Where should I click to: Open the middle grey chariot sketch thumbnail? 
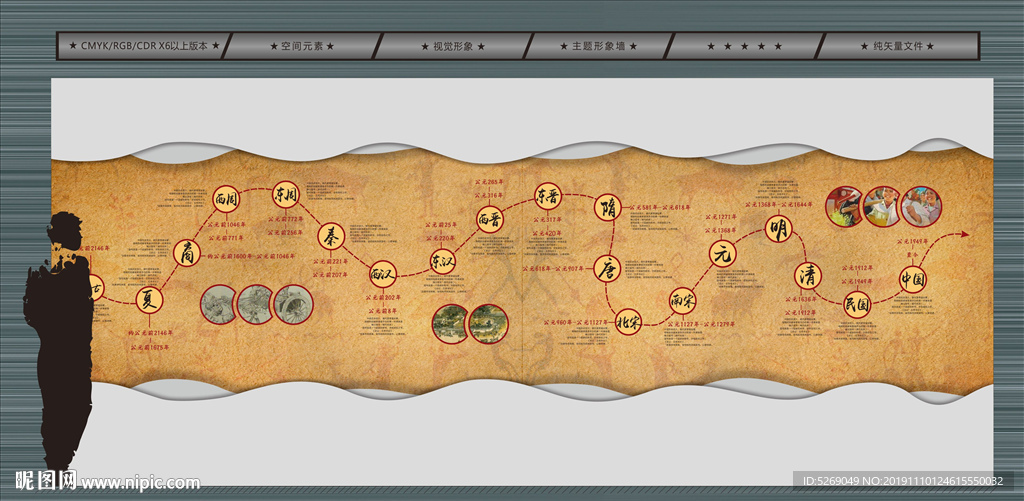[x=256, y=304]
